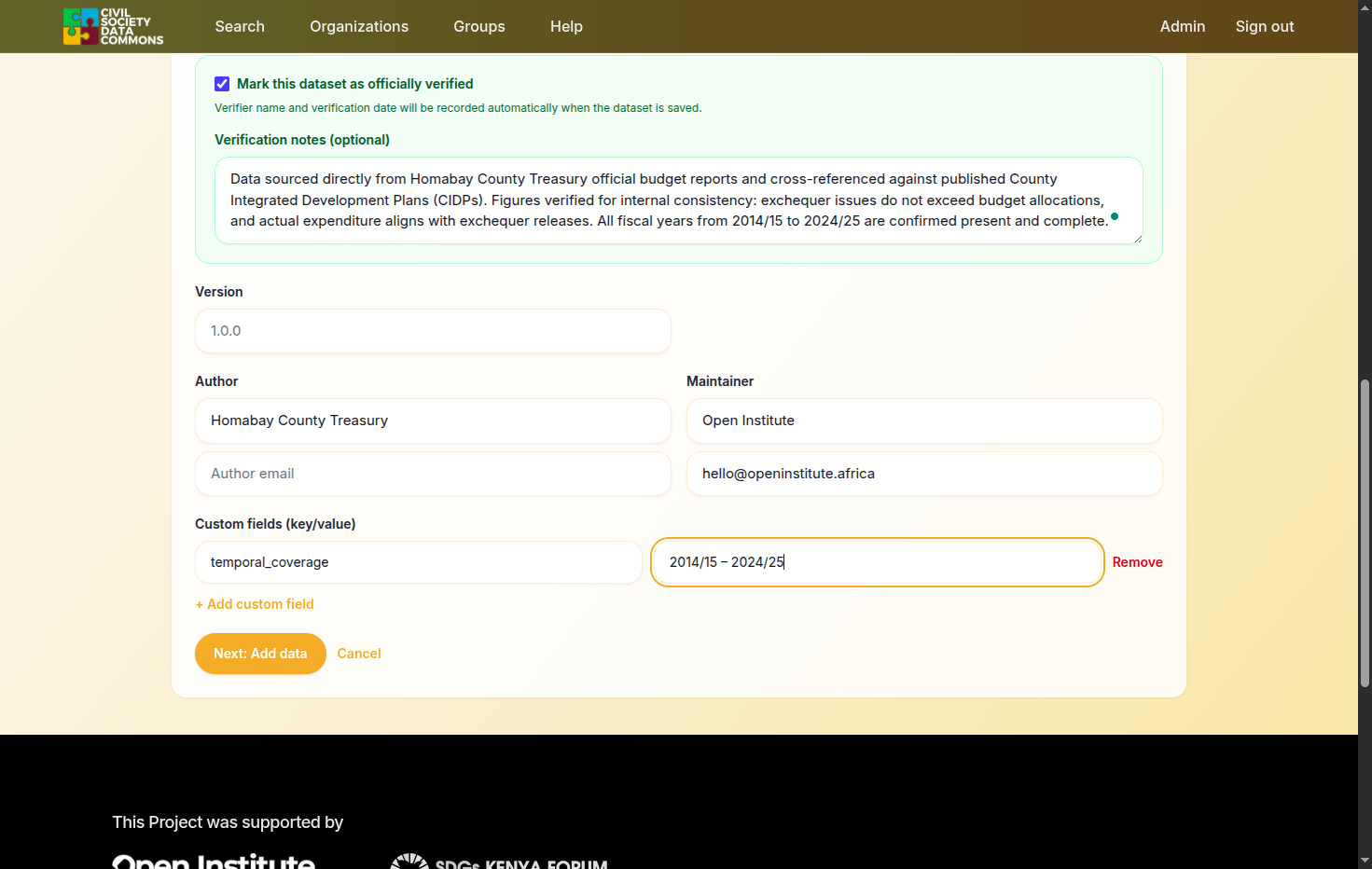Click the verifier name auto-record hint text

coord(458,108)
